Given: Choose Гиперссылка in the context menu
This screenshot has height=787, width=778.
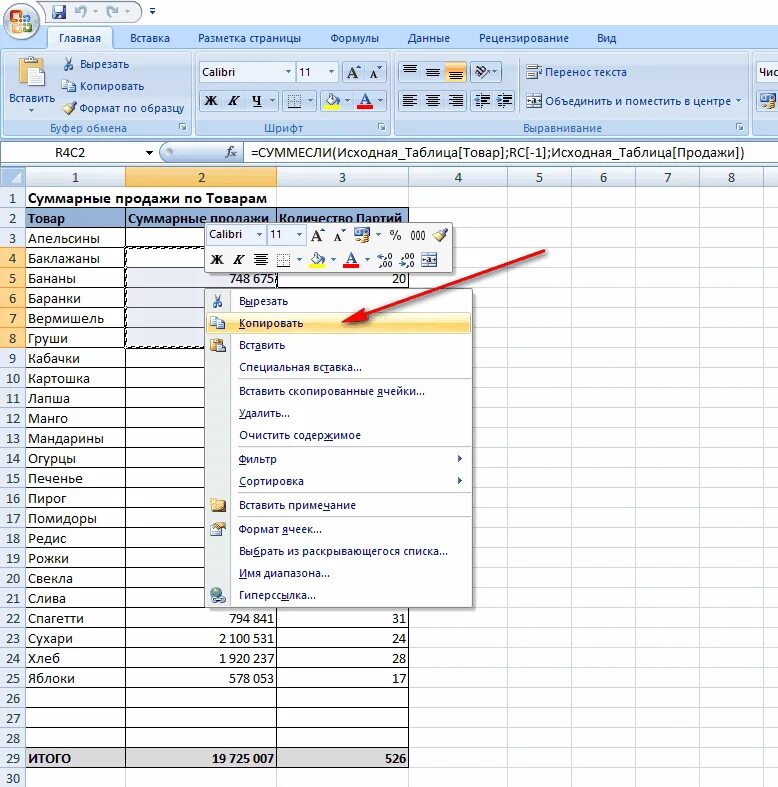Looking at the screenshot, I should point(338,595).
